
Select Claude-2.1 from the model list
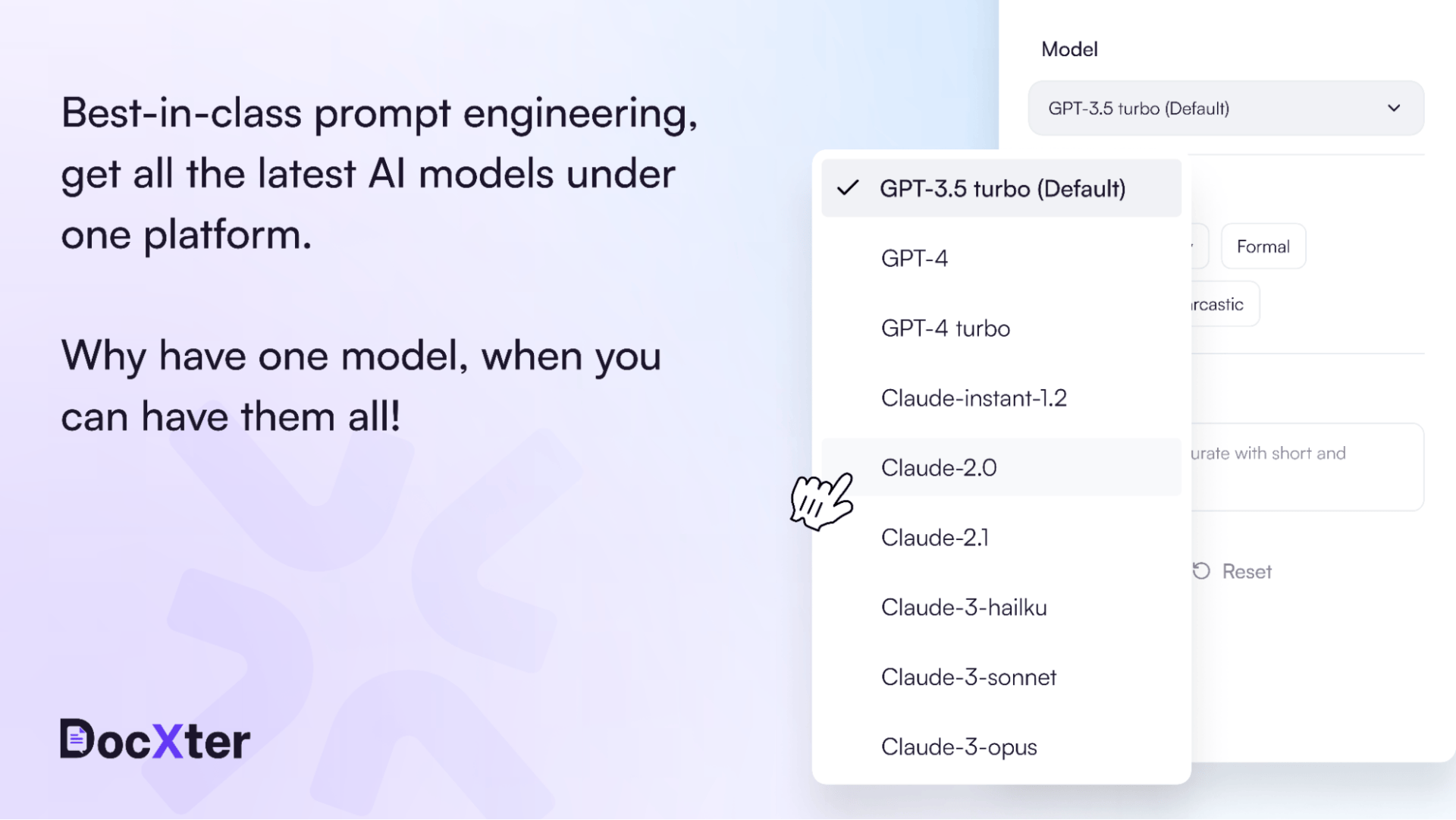[935, 538]
